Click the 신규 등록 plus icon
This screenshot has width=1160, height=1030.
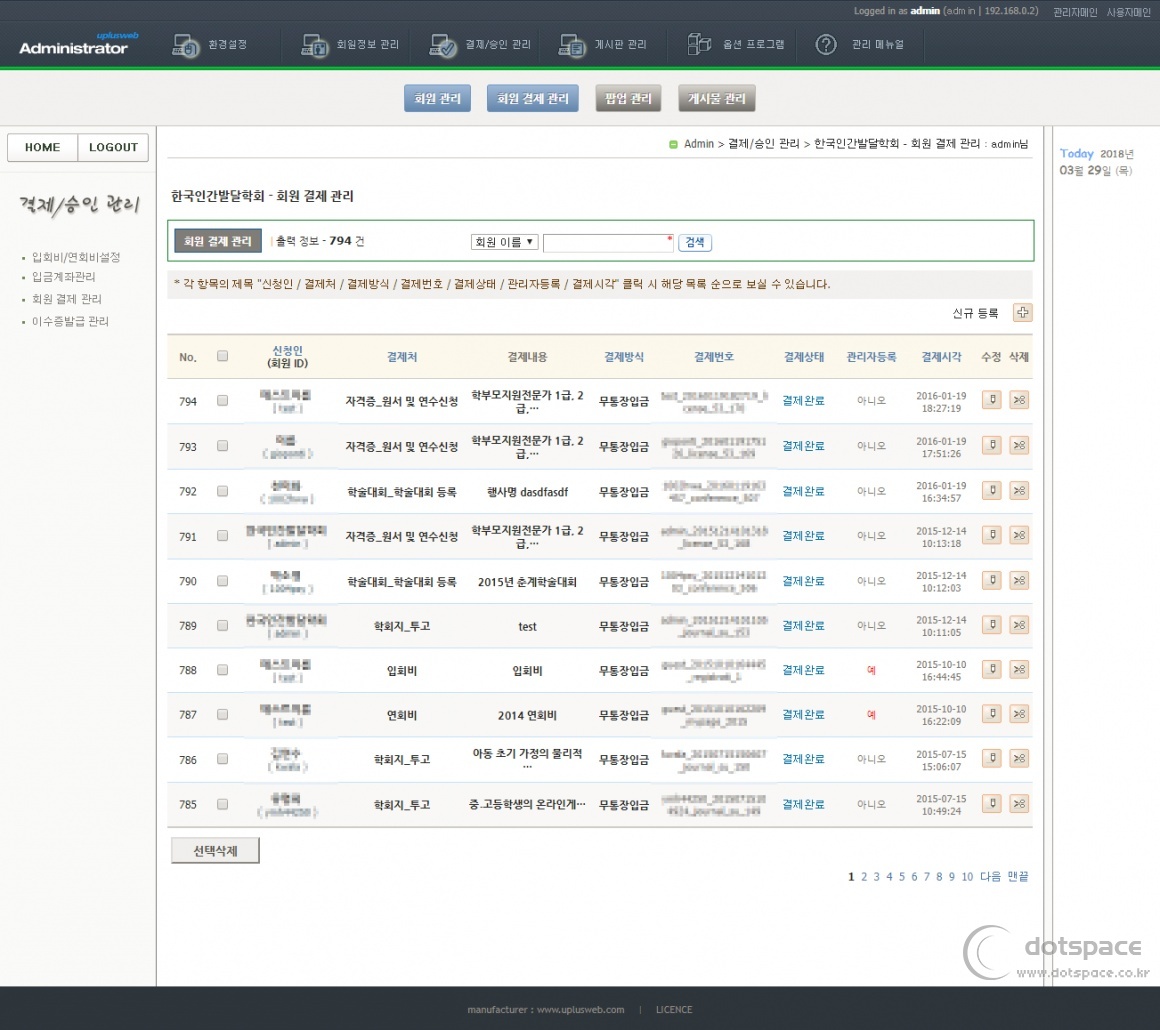tap(1022, 313)
